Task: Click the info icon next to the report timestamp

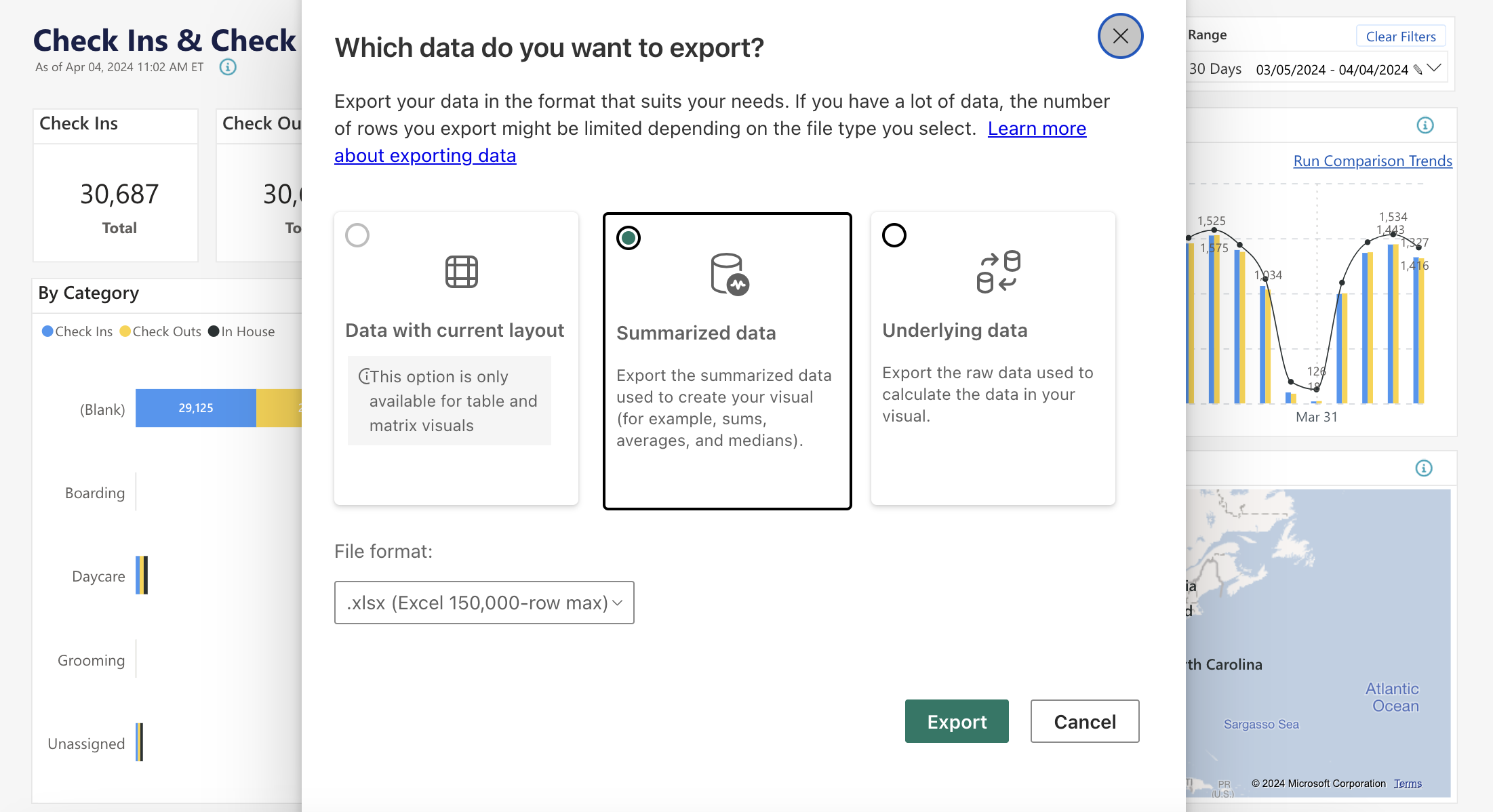Action: coord(228,66)
